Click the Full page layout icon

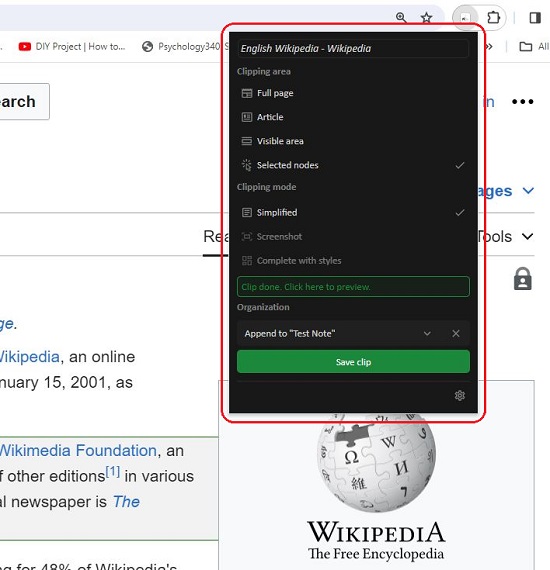247,93
